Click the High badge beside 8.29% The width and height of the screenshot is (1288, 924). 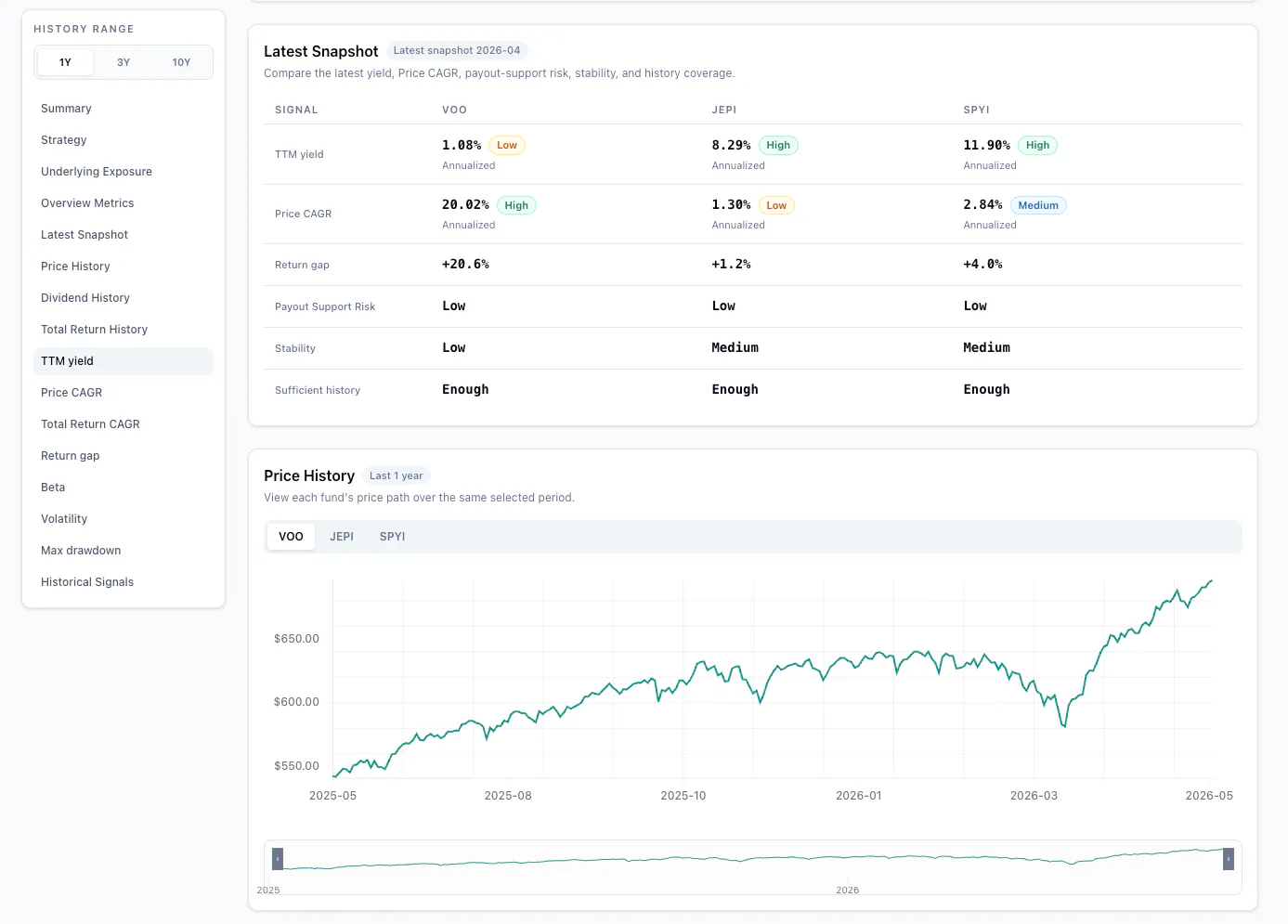778,145
